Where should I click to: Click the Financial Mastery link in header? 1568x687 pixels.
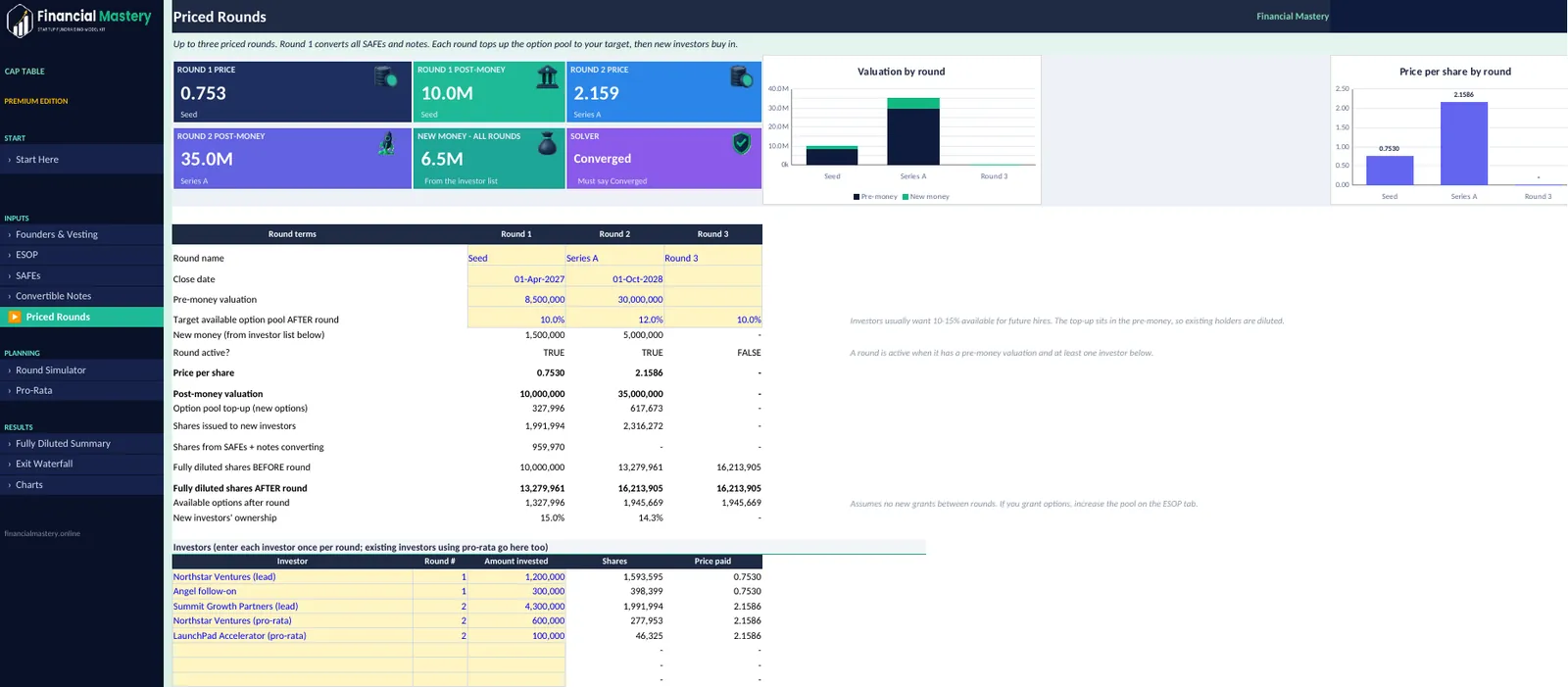click(x=1293, y=17)
